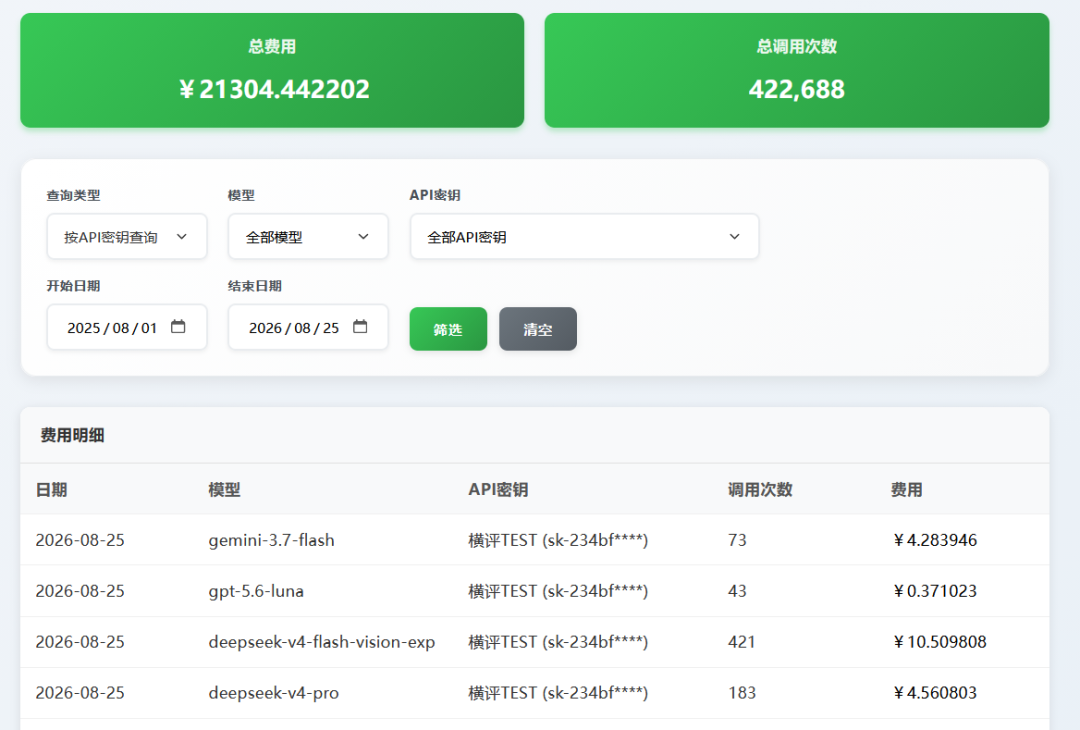Click the call count 183
Screen dimensions: 1080x730
(742, 694)
